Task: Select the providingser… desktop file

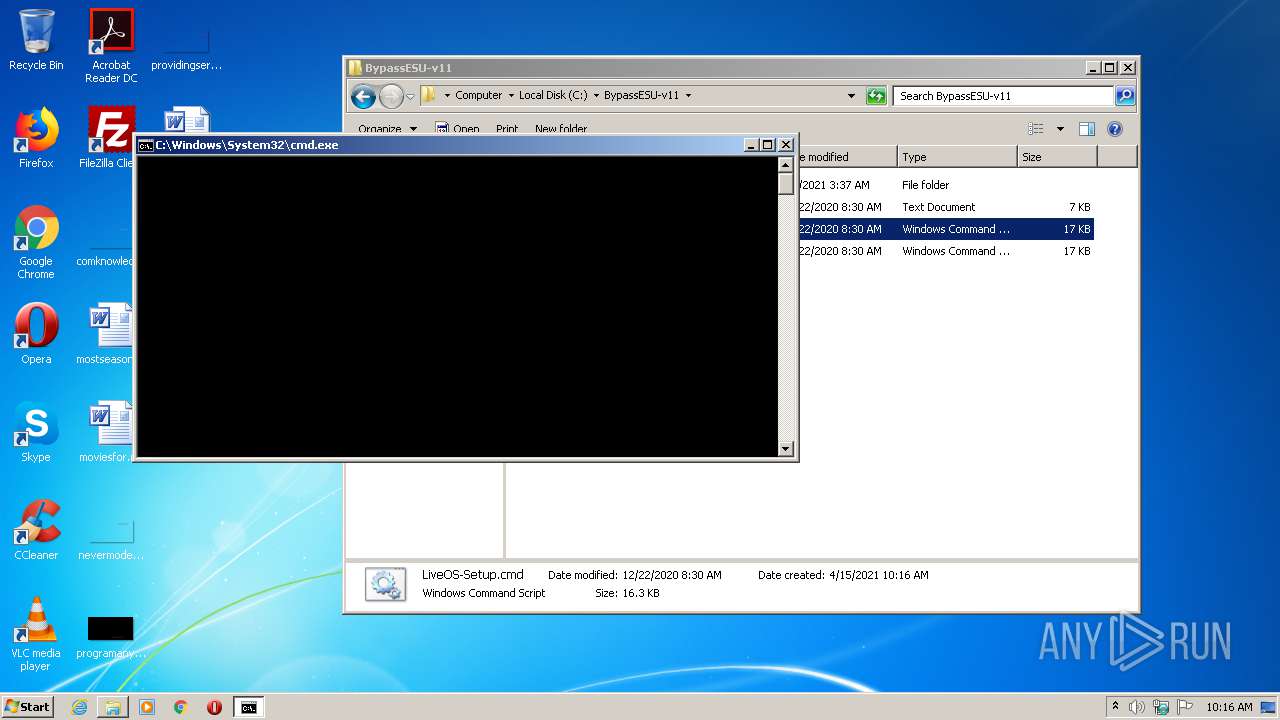Action: [x=186, y=46]
